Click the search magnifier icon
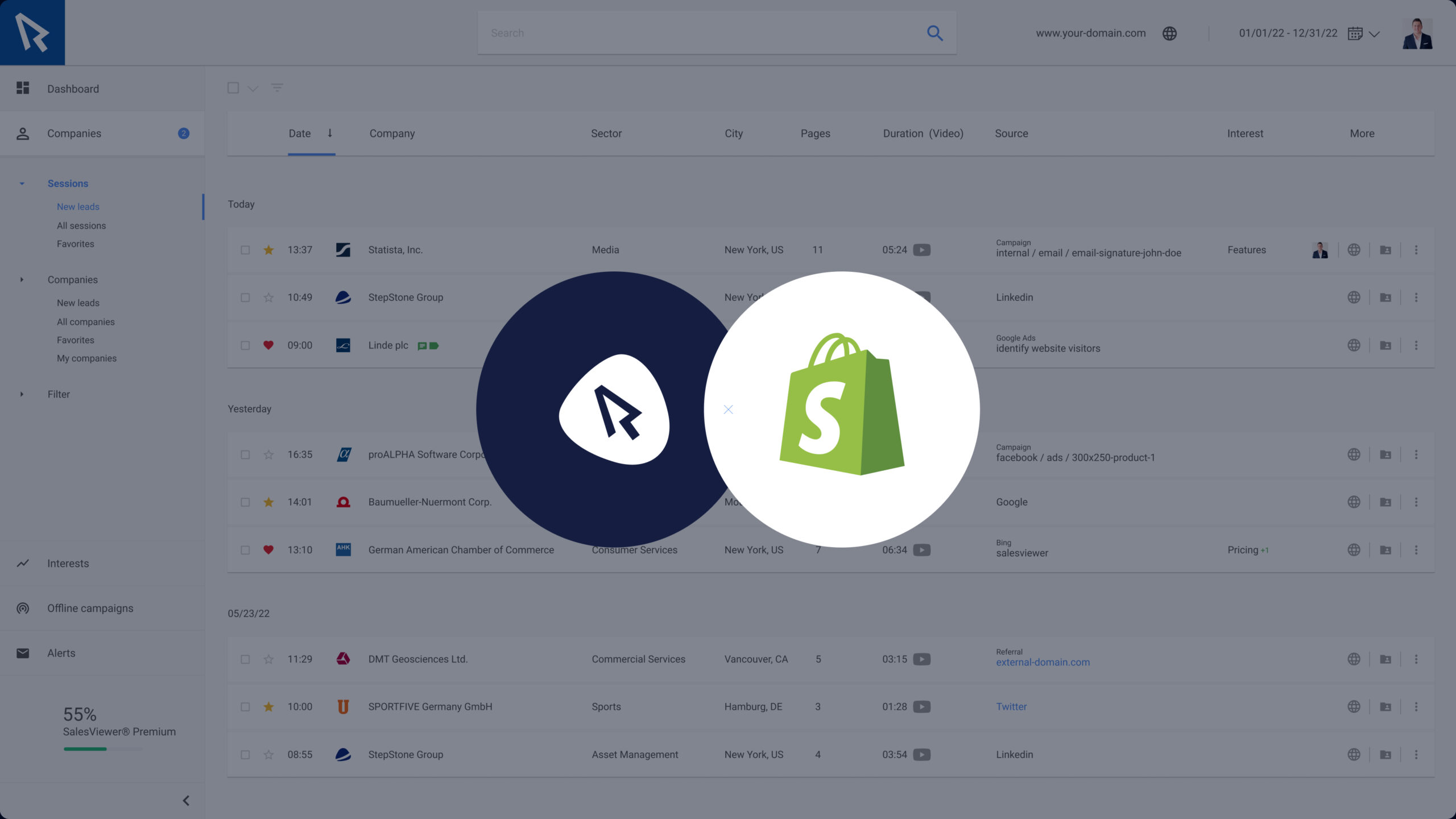1456x819 pixels. point(934,33)
